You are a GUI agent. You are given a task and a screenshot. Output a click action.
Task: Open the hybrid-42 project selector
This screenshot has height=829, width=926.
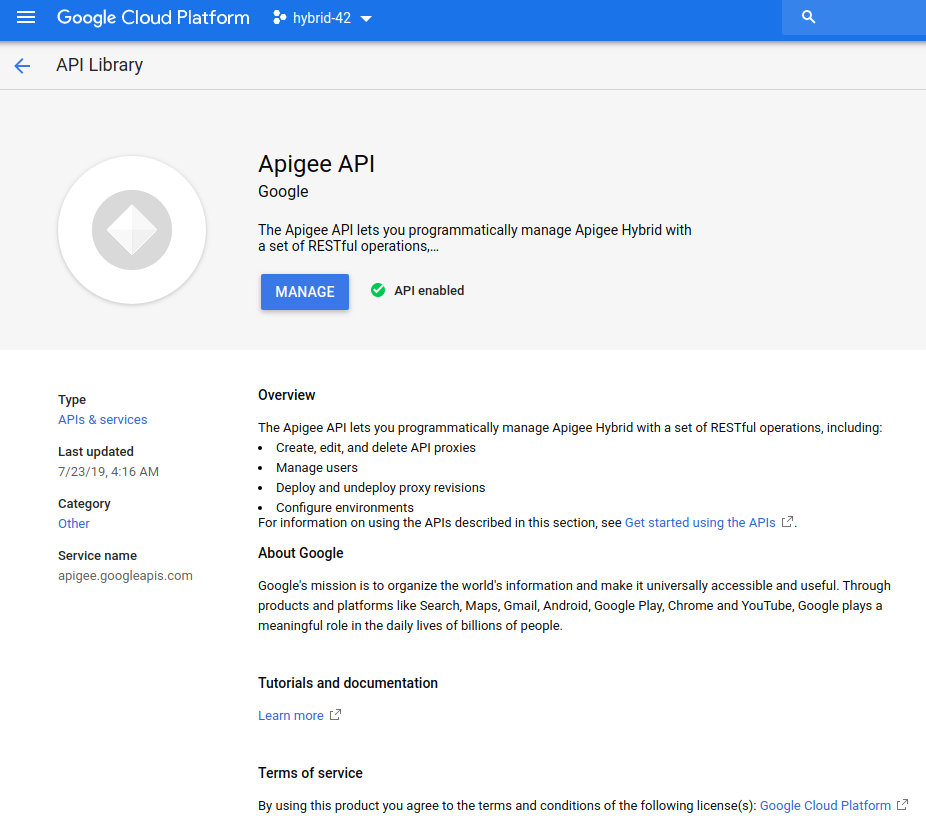coord(322,18)
